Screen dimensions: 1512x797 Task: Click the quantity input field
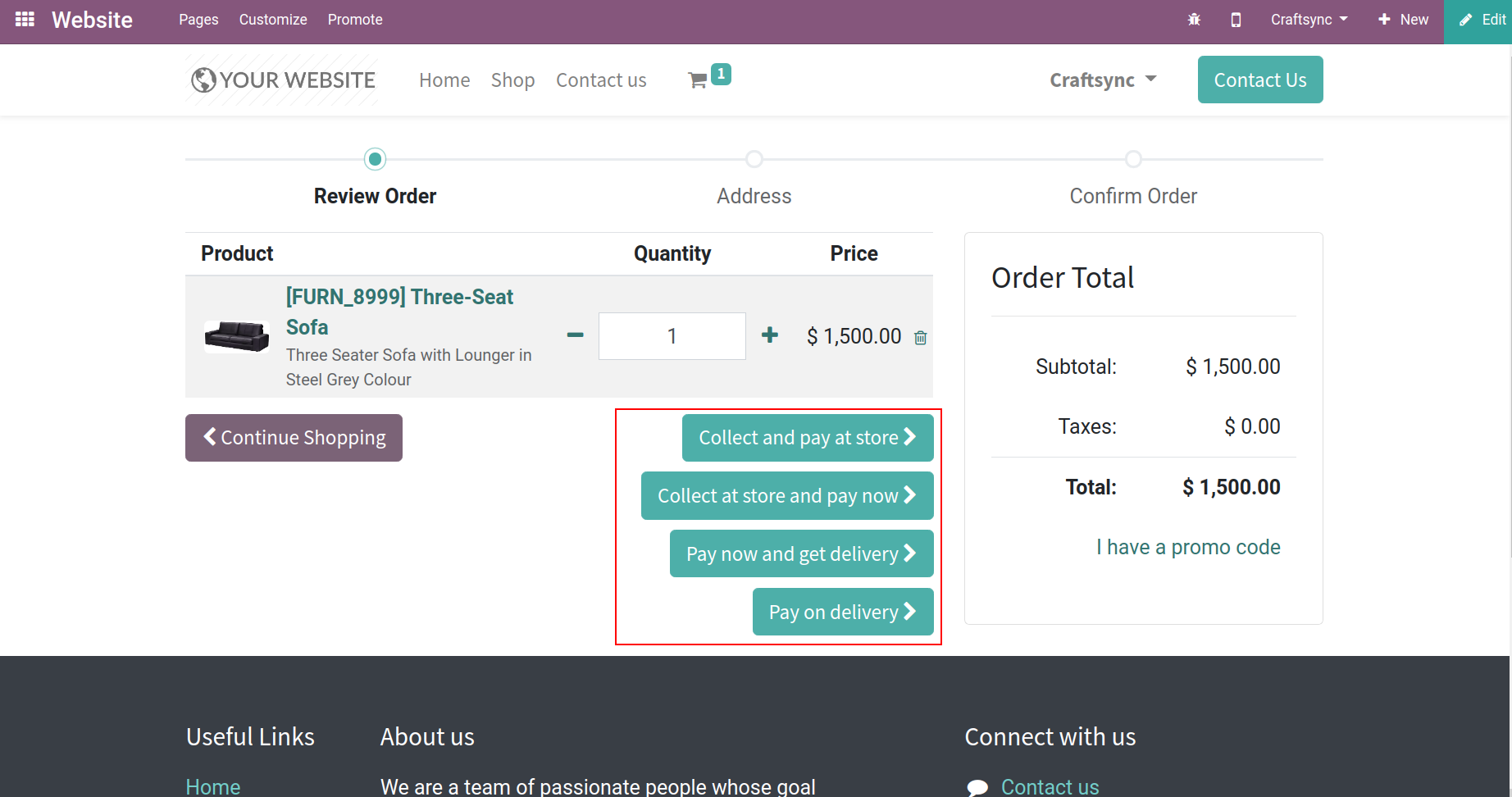click(672, 336)
